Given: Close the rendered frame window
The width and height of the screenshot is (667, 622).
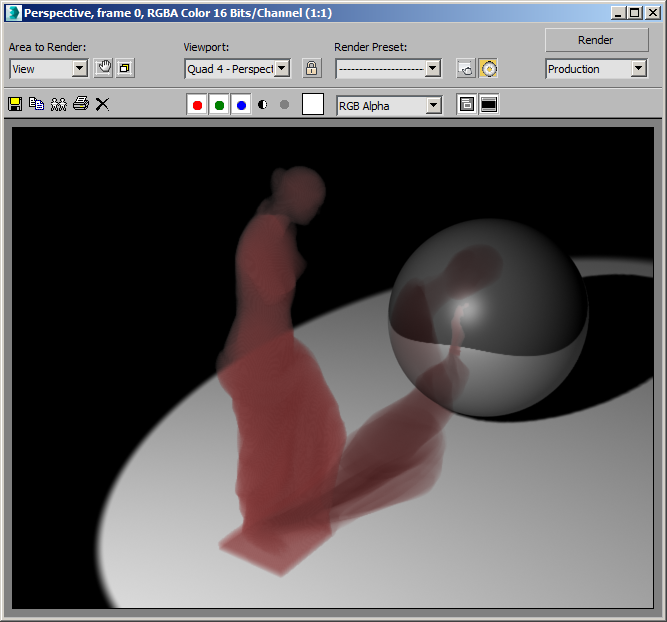Looking at the screenshot, I should 652,13.
